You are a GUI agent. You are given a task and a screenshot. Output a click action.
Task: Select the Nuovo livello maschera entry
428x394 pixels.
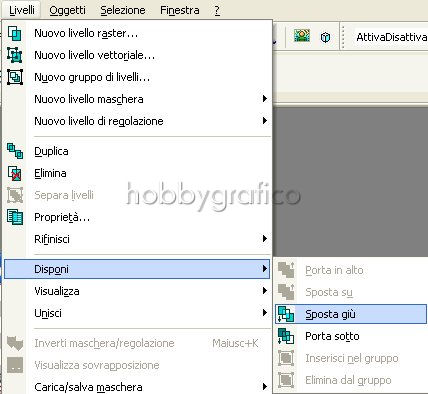tap(137, 99)
